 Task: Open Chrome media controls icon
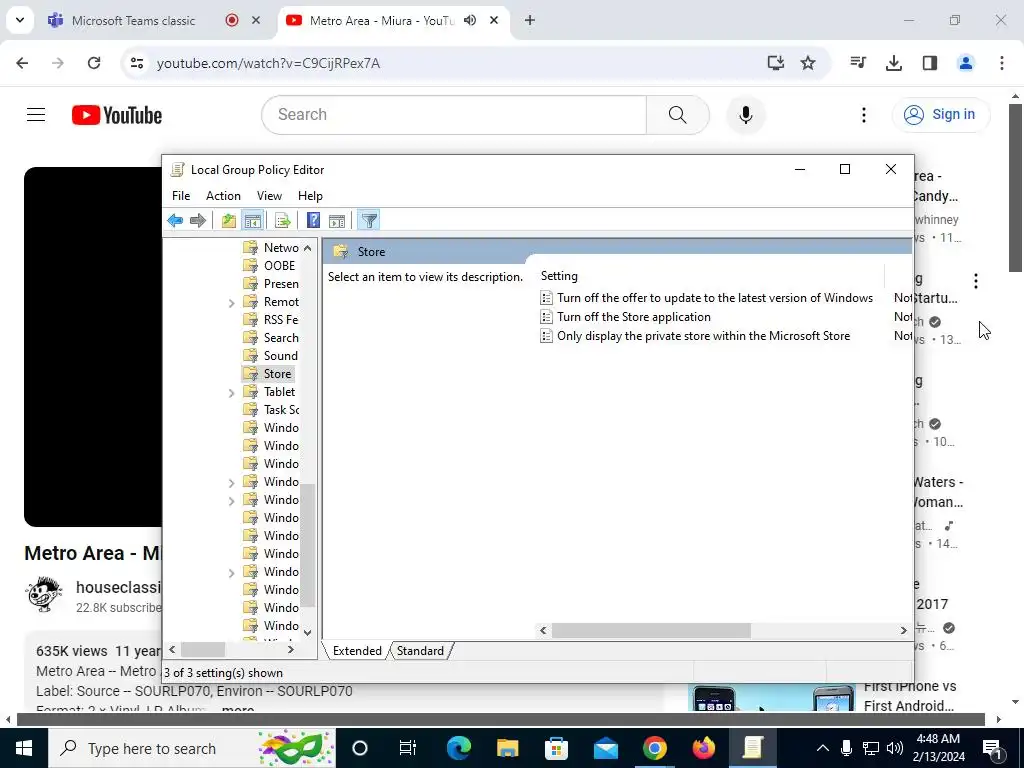858,63
